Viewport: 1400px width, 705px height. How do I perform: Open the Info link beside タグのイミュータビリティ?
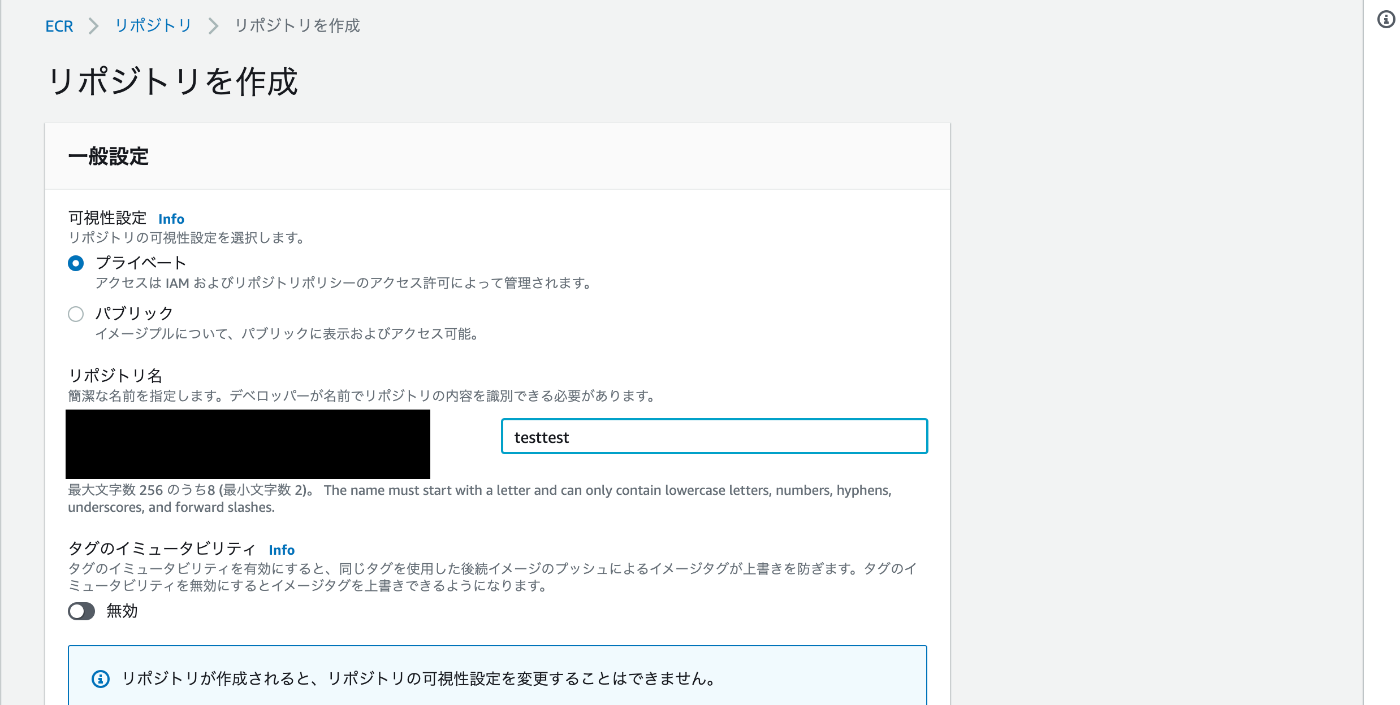(x=282, y=550)
